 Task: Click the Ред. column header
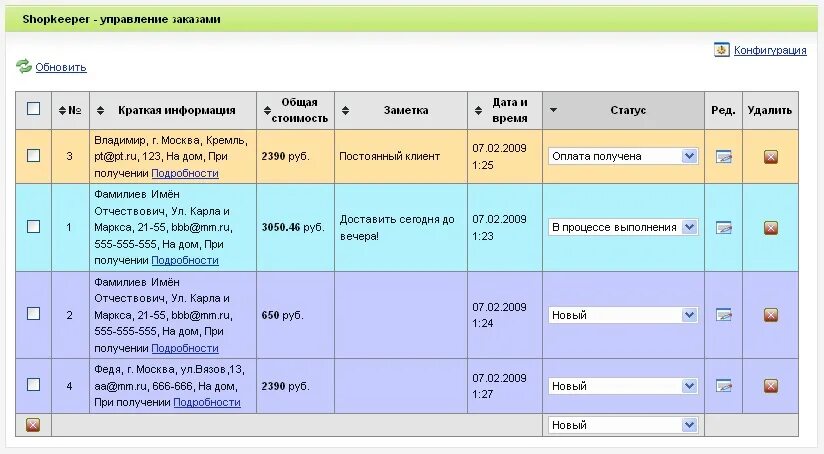point(723,110)
